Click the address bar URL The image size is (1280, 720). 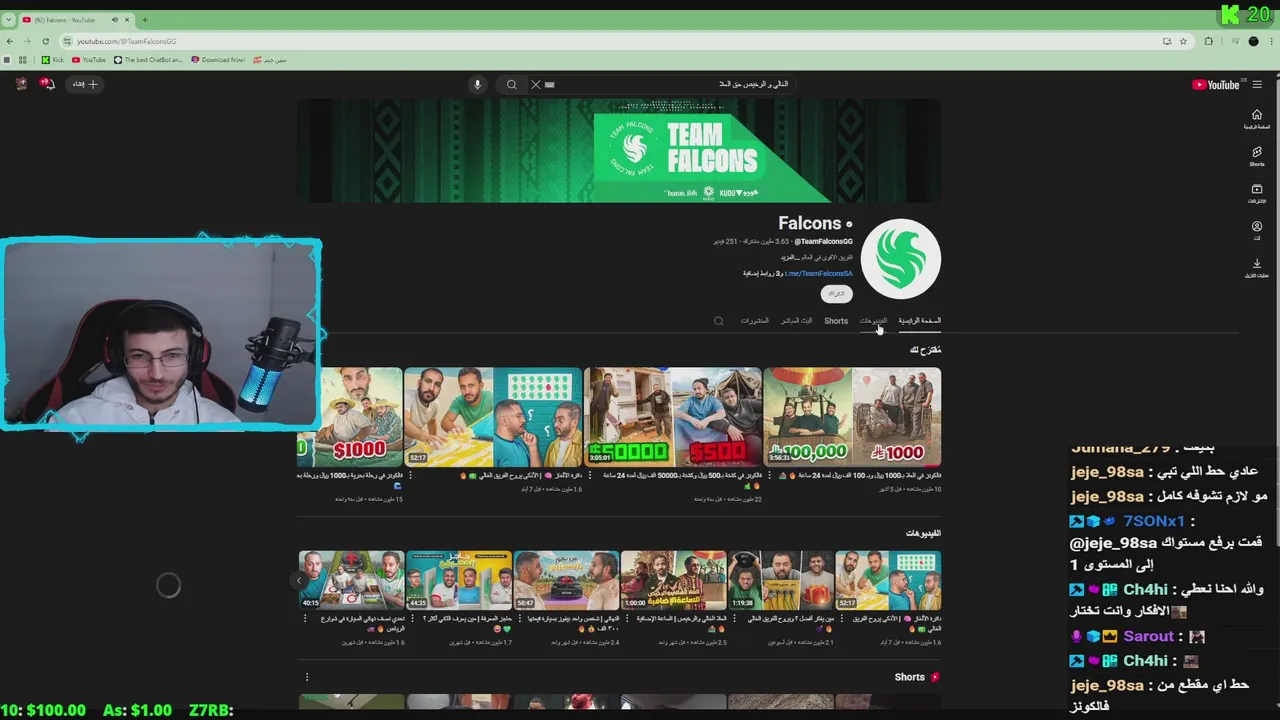126,41
